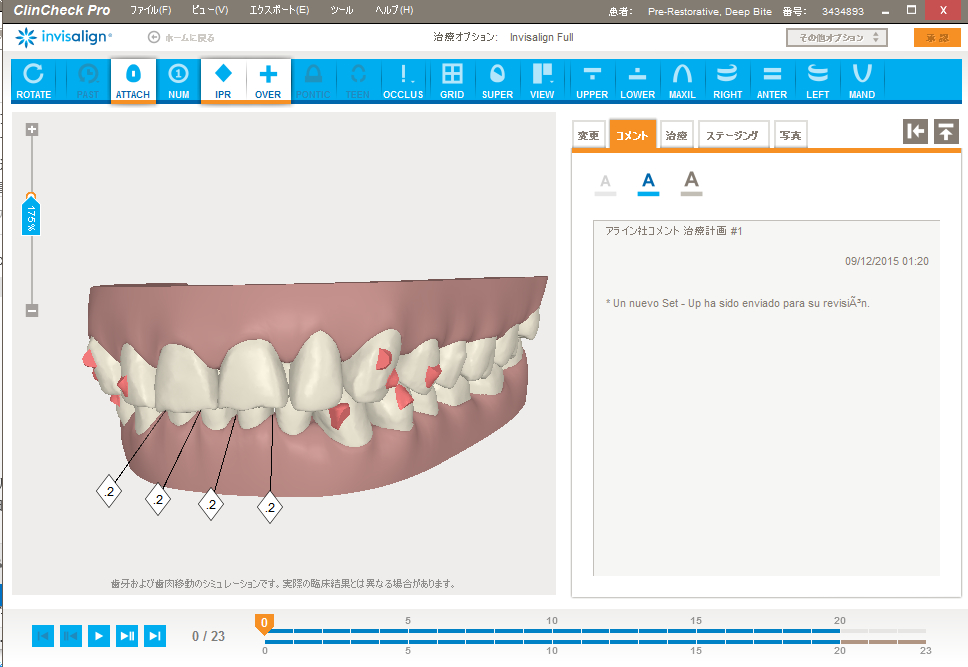This screenshot has width=968, height=667.
Task: Switch to the ステージング tab
Action: pyautogui.click(x=734, y=135)
